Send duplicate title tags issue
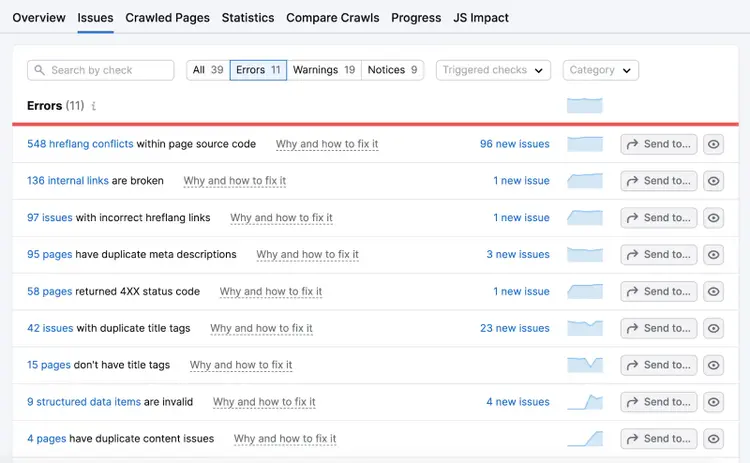 pyautogui.click(x=659, y=328)
